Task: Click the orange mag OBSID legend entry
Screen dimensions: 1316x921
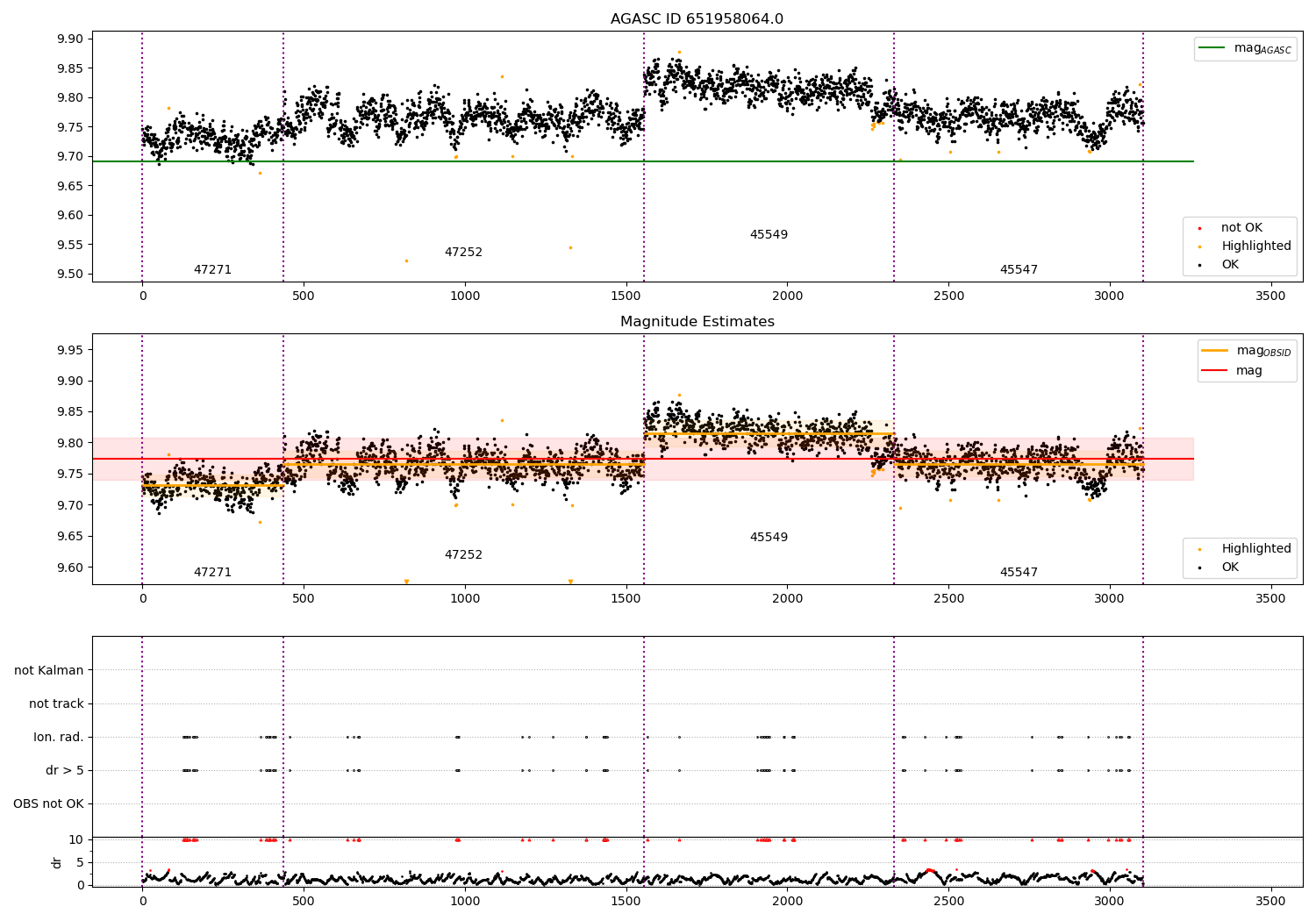Action: point(1246,351)
